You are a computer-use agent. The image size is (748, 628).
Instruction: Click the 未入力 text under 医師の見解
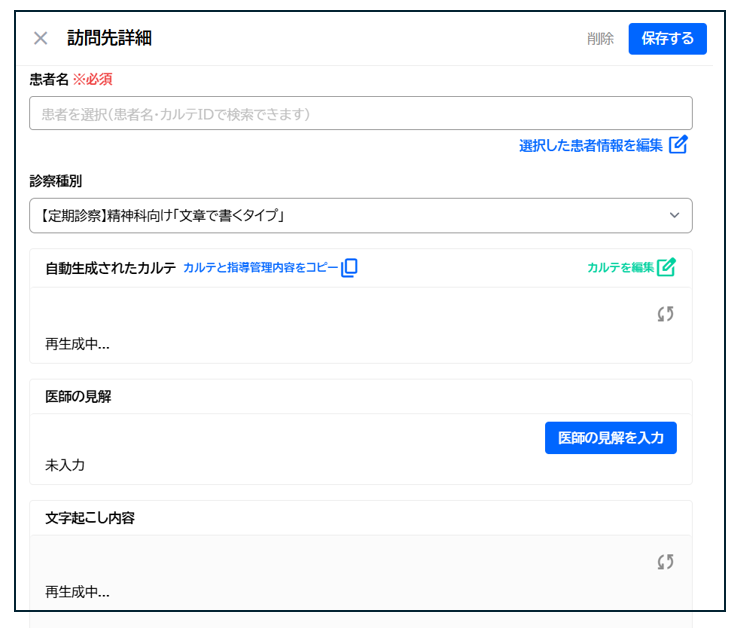pyautogui.click(x=65, y=465)
